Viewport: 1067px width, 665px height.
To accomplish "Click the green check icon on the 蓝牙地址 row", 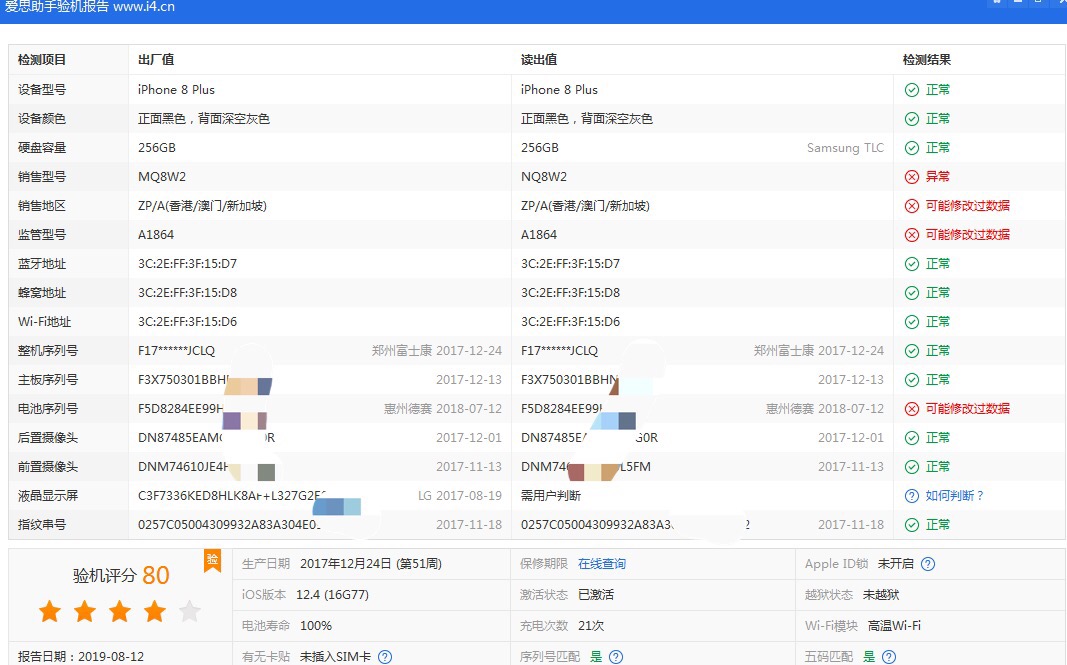I will point(911,263).
